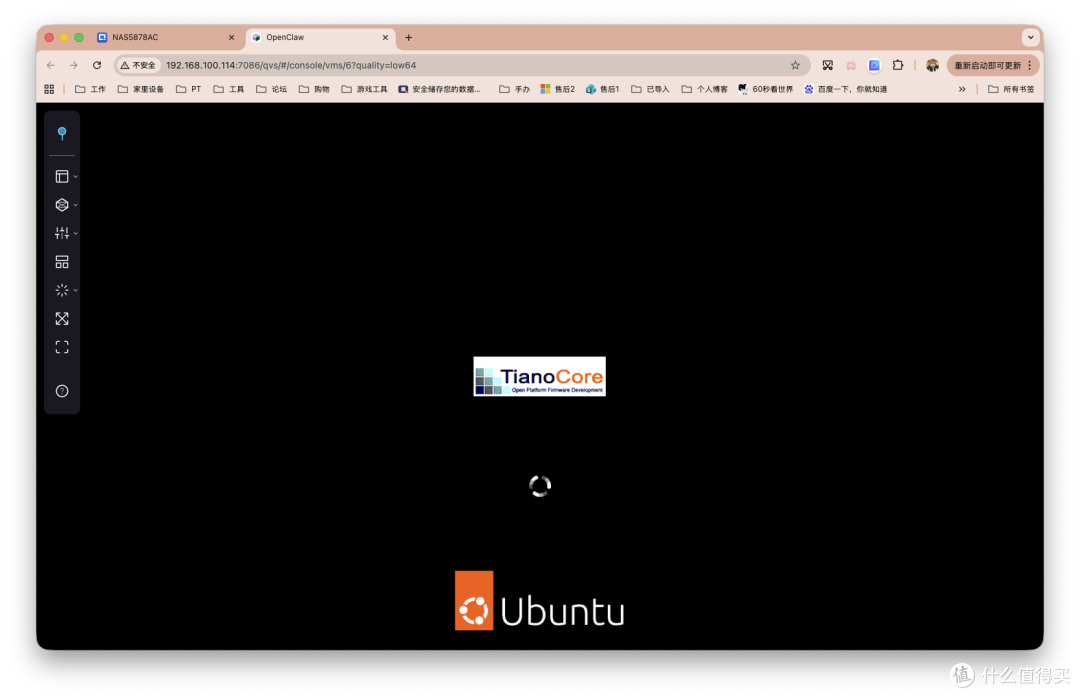Open the panel layout icon in console sidebar

coord(62,176)
